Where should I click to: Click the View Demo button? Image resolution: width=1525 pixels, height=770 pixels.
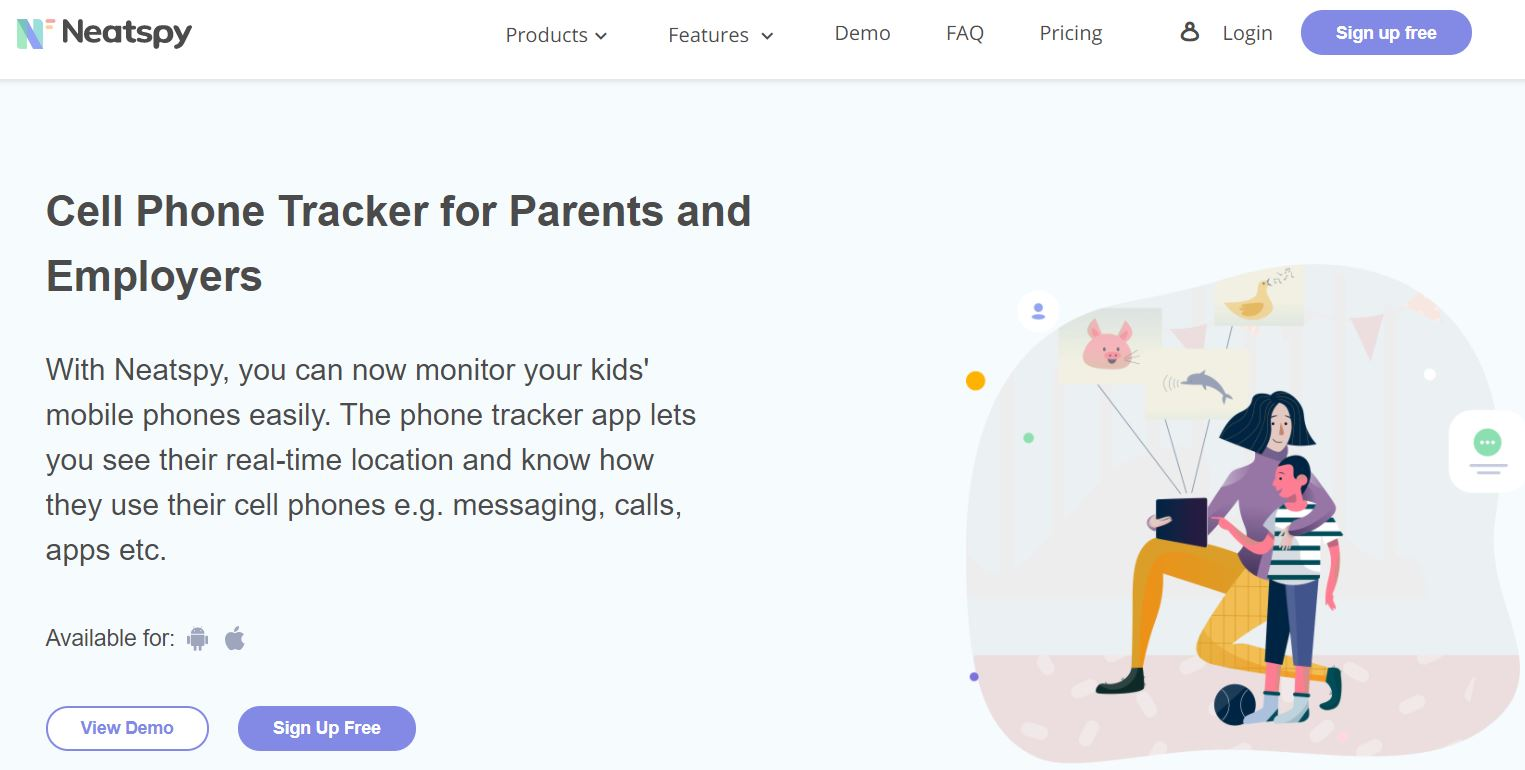point(127,728)
